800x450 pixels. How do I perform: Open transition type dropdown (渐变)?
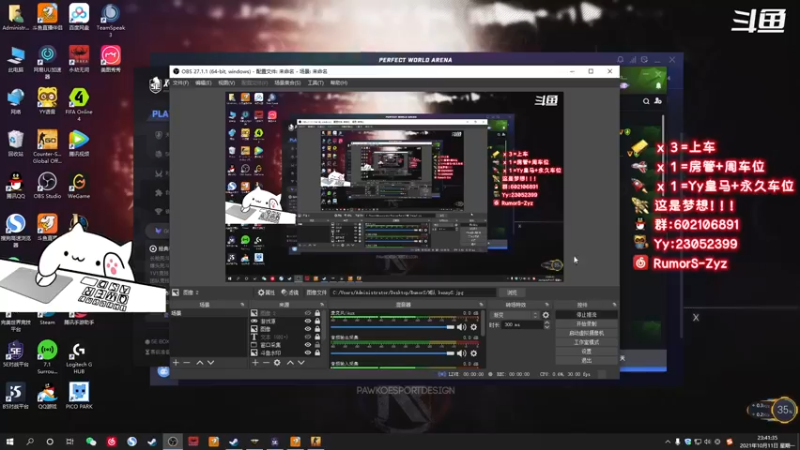(514, 315)
